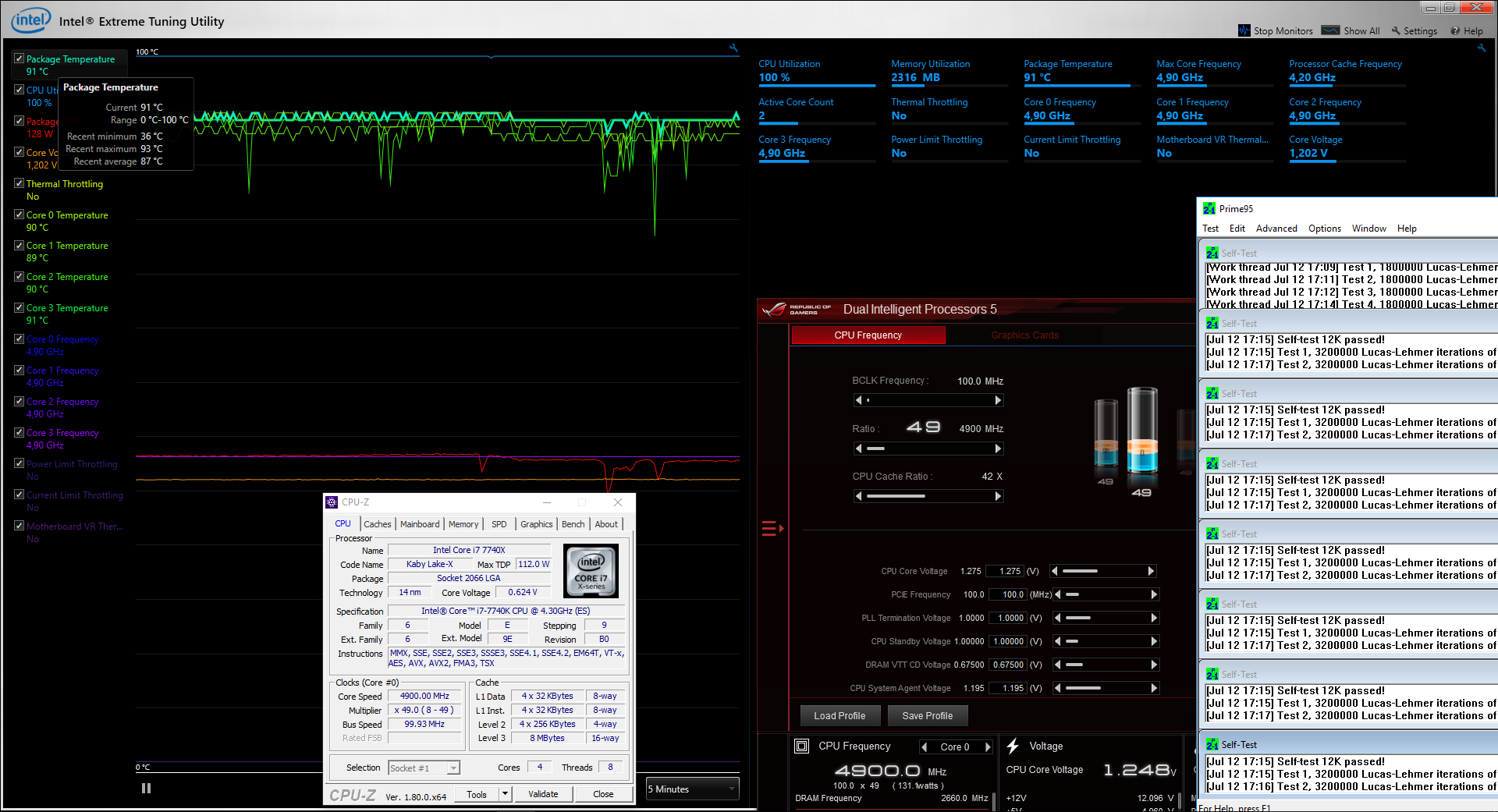Pause the XTU monitoring graph
Image resolution: width=1498 pixels, height=812 pixels.
click(x=146, y=789)
